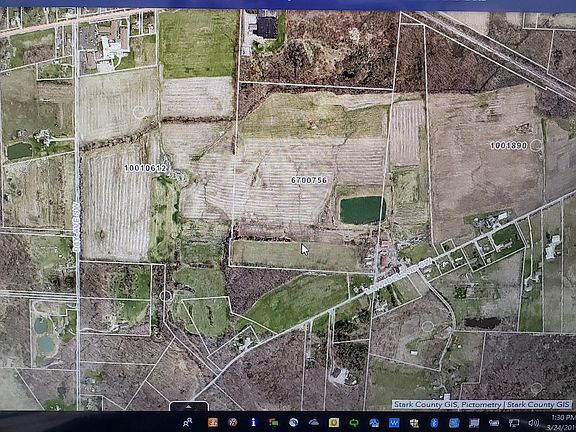This screenshot has height=432, width=576.
Task: Open the volume speaker icon
Action: (534, 423)
